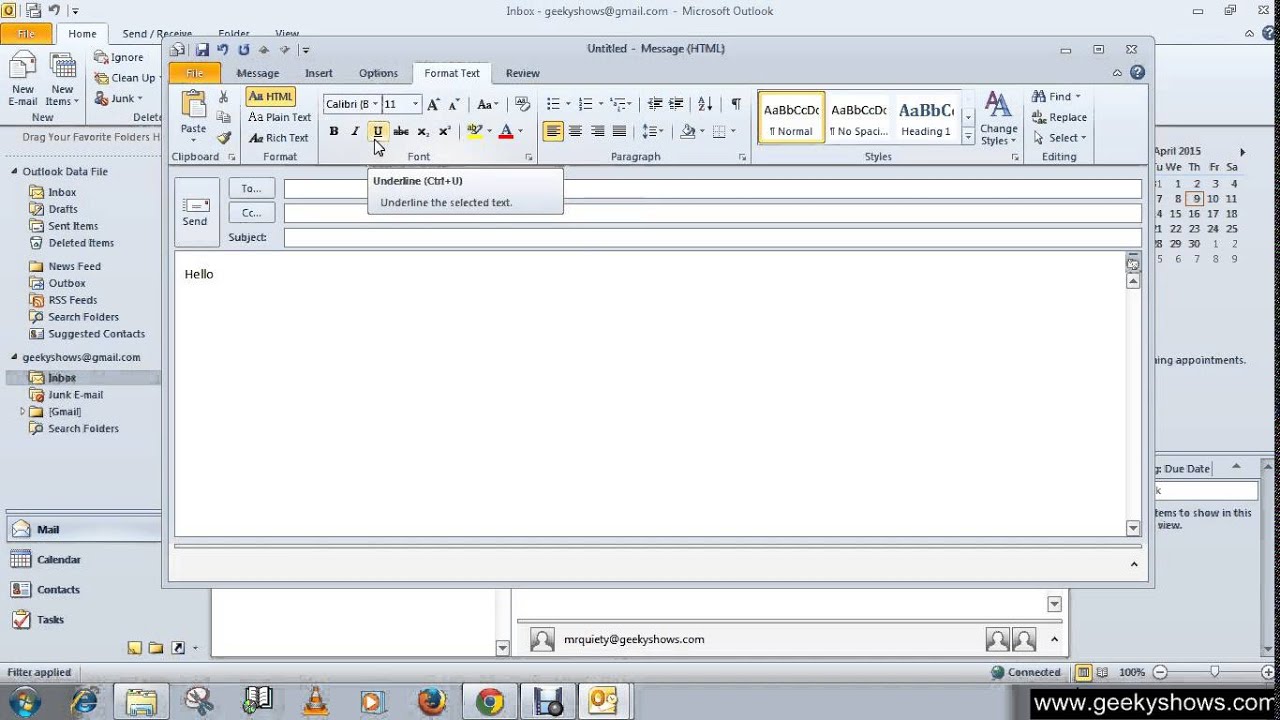Image resolution: width=1280 pixels, height=720 pixels.
Task: Apply Superscript formatting
Action: [445, 131]
